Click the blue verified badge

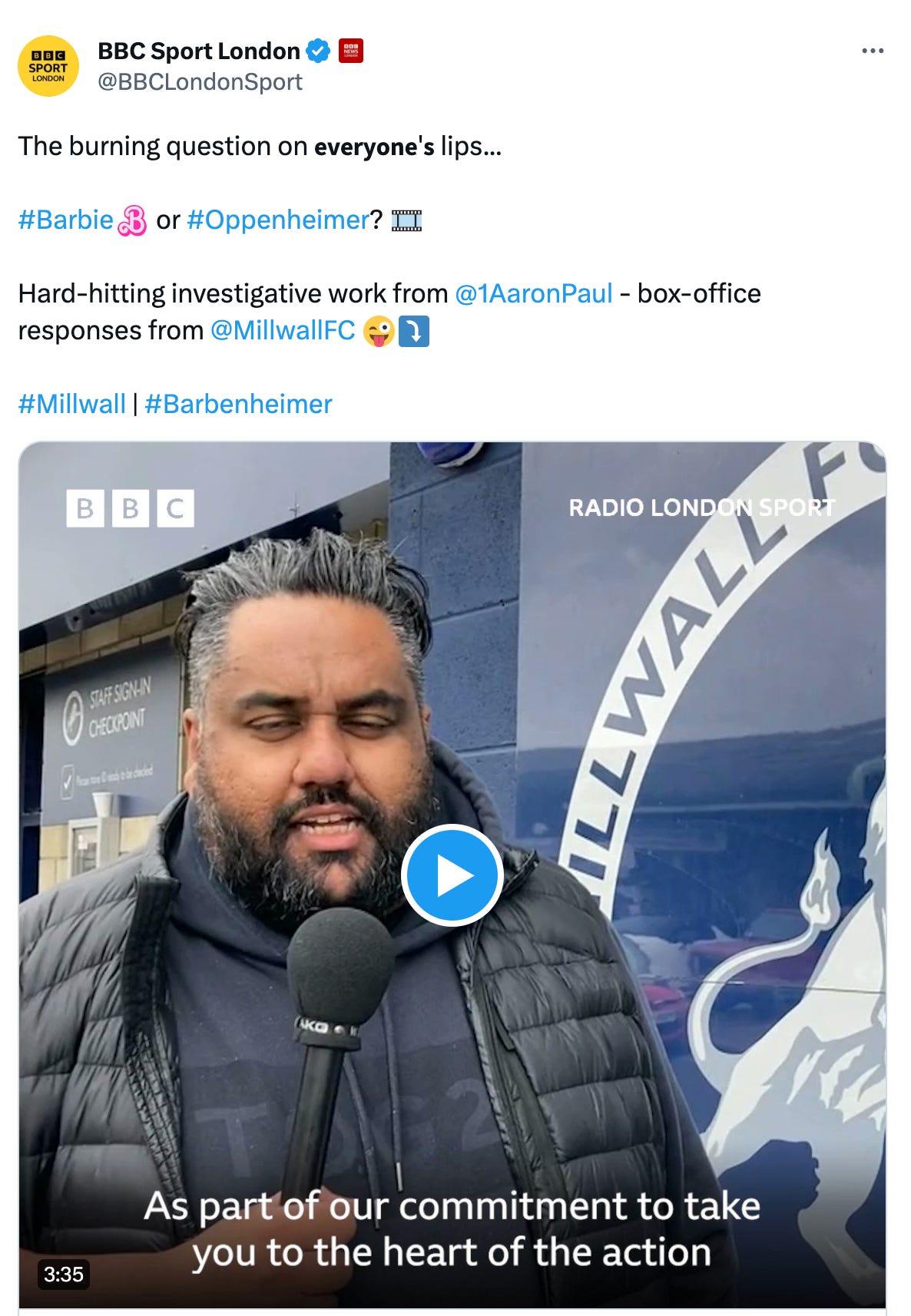click(318, 51)
